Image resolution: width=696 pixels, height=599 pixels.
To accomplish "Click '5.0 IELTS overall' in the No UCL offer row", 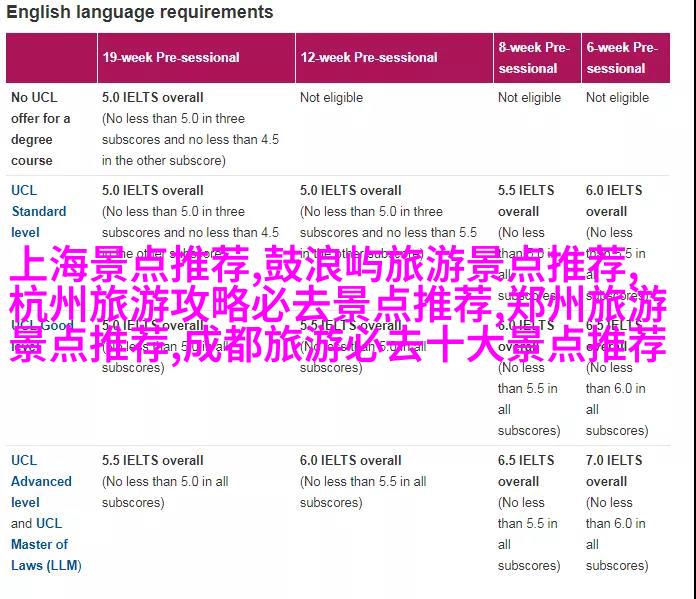I will (153, 97).
